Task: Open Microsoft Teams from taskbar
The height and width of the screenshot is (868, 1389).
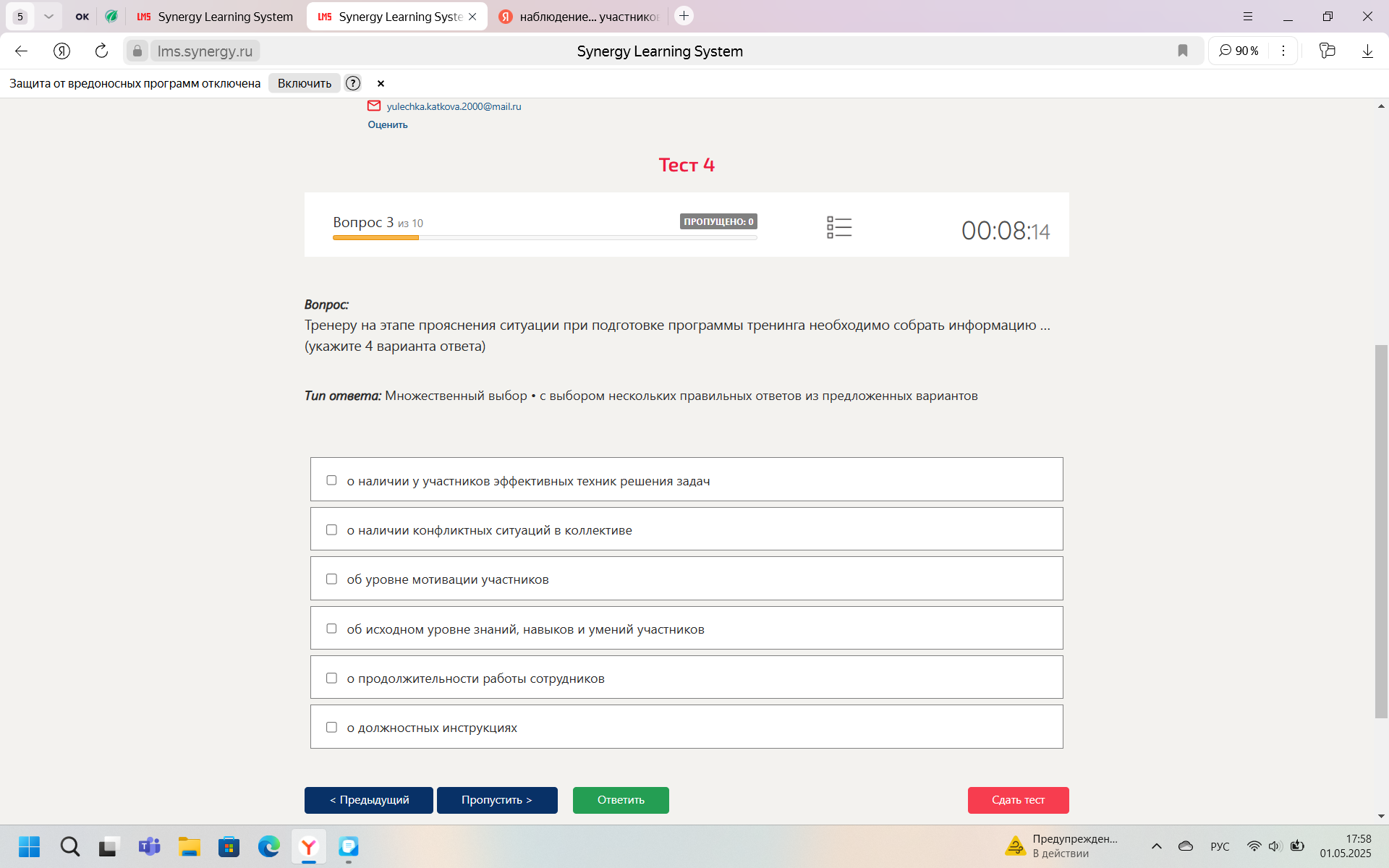Action: coord(150,846)
